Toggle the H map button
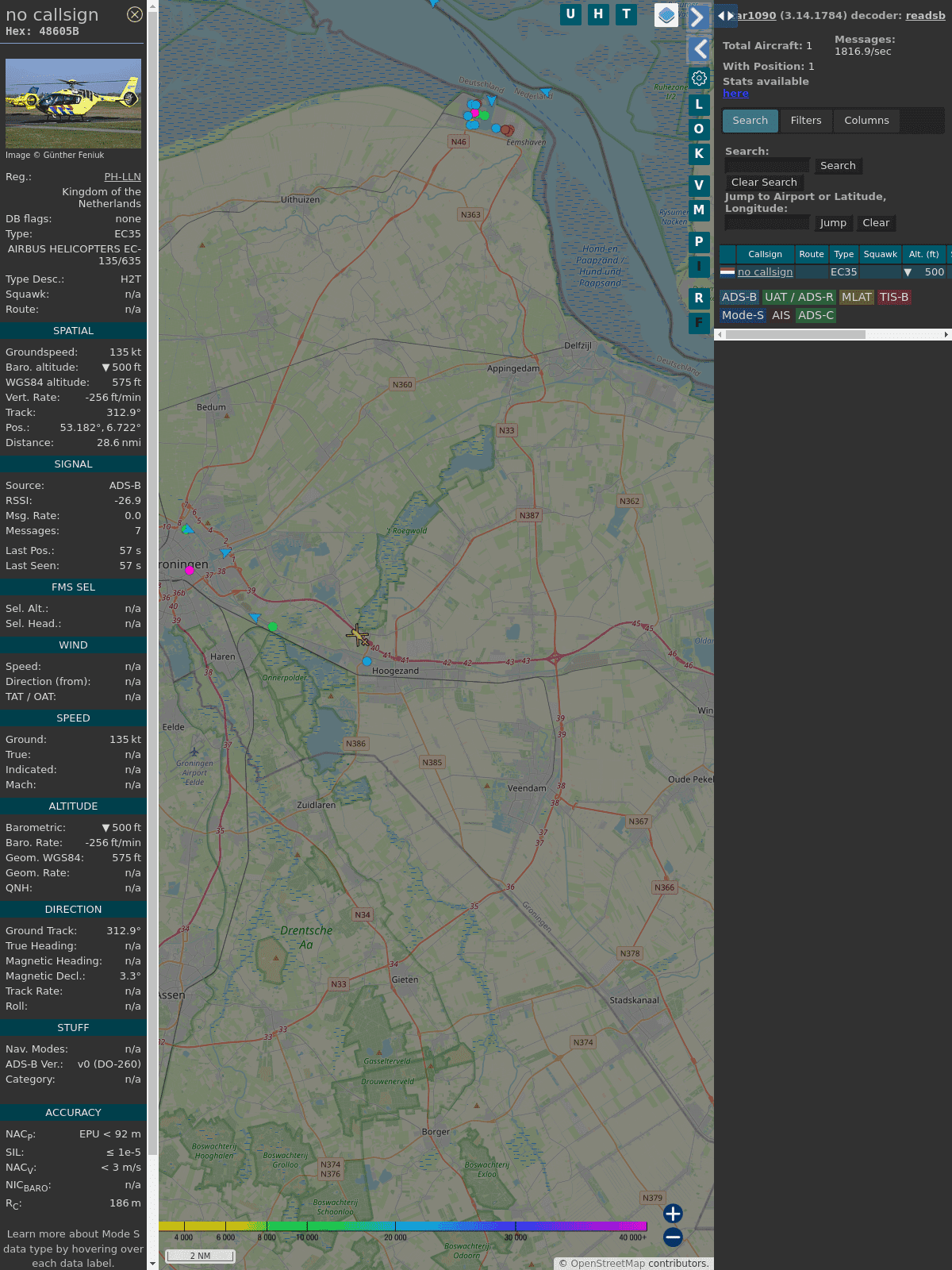Image resolution: width=952 pixels, height=1270 pixels. (x=598, y=14)
